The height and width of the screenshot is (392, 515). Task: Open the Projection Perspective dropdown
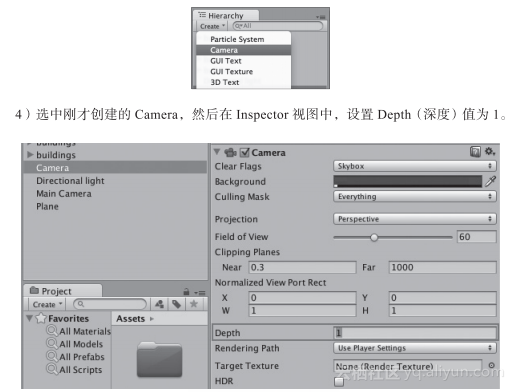pyautogui.click(x=415, y=219)
